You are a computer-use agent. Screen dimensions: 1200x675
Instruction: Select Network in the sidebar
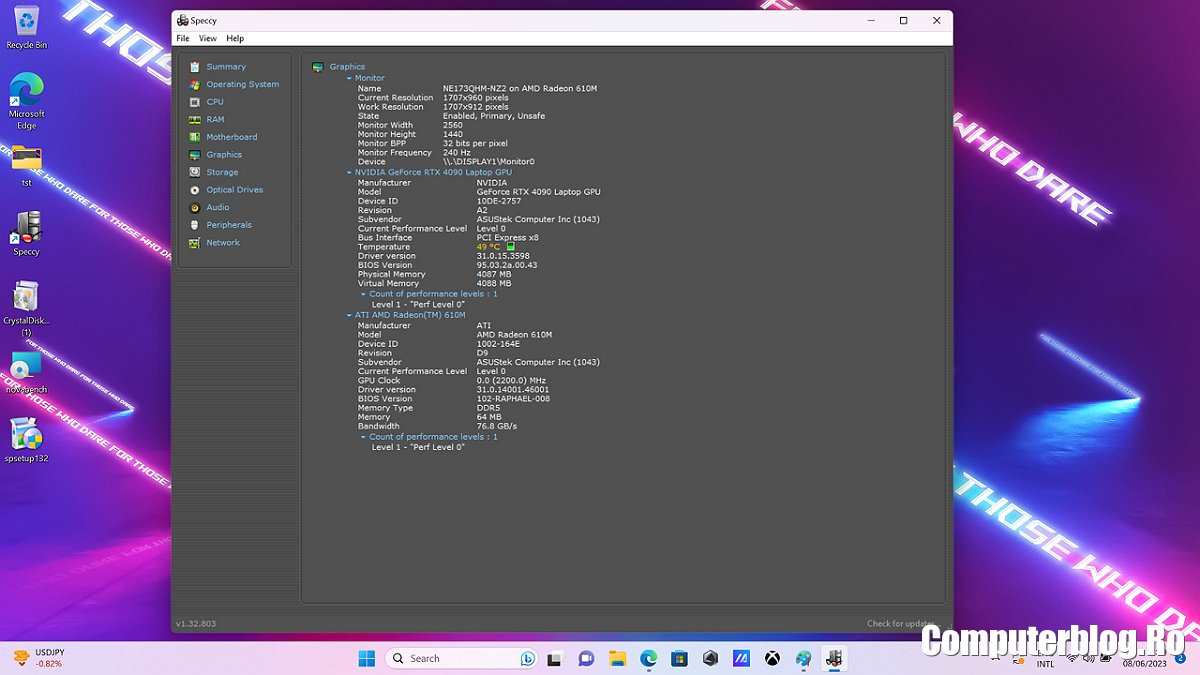click(x=222, y=243)
